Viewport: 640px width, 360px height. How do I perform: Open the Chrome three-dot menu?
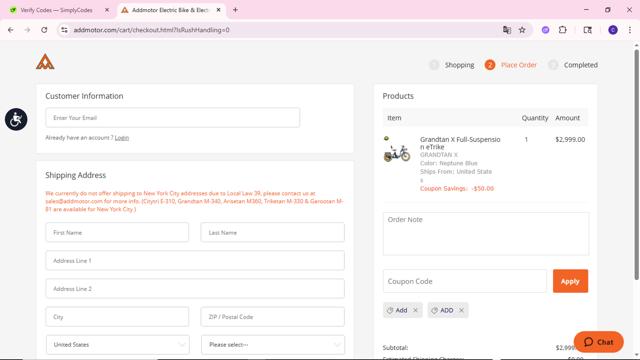(630, 30)
